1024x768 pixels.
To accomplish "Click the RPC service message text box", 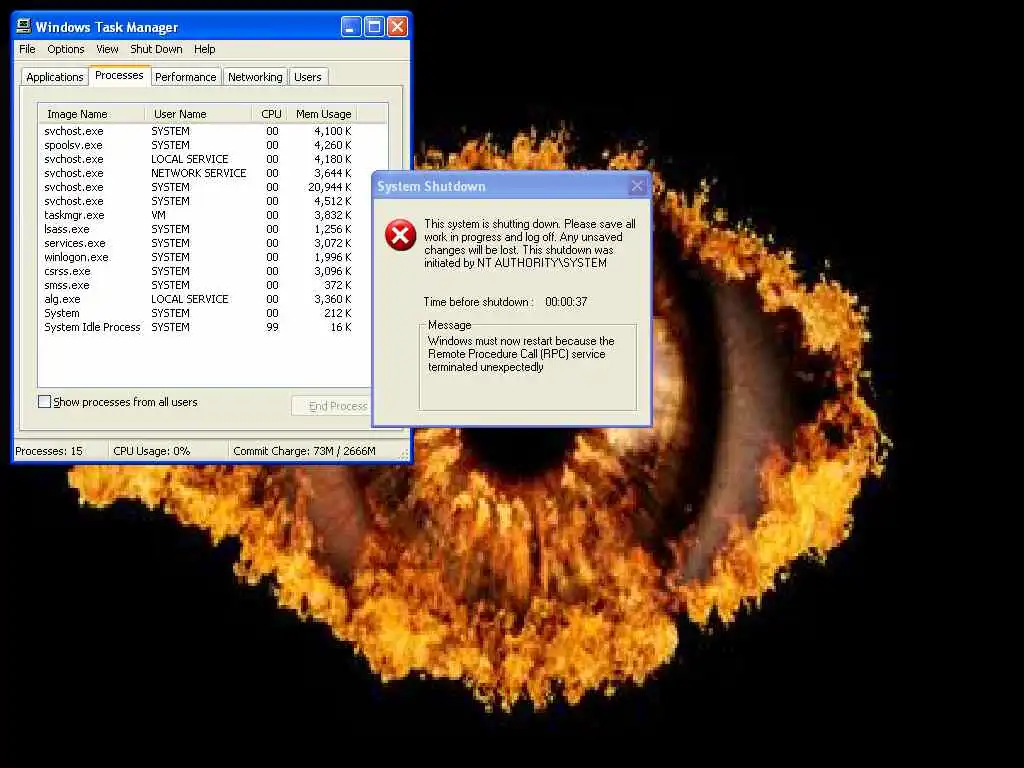I will pos(528,369).
